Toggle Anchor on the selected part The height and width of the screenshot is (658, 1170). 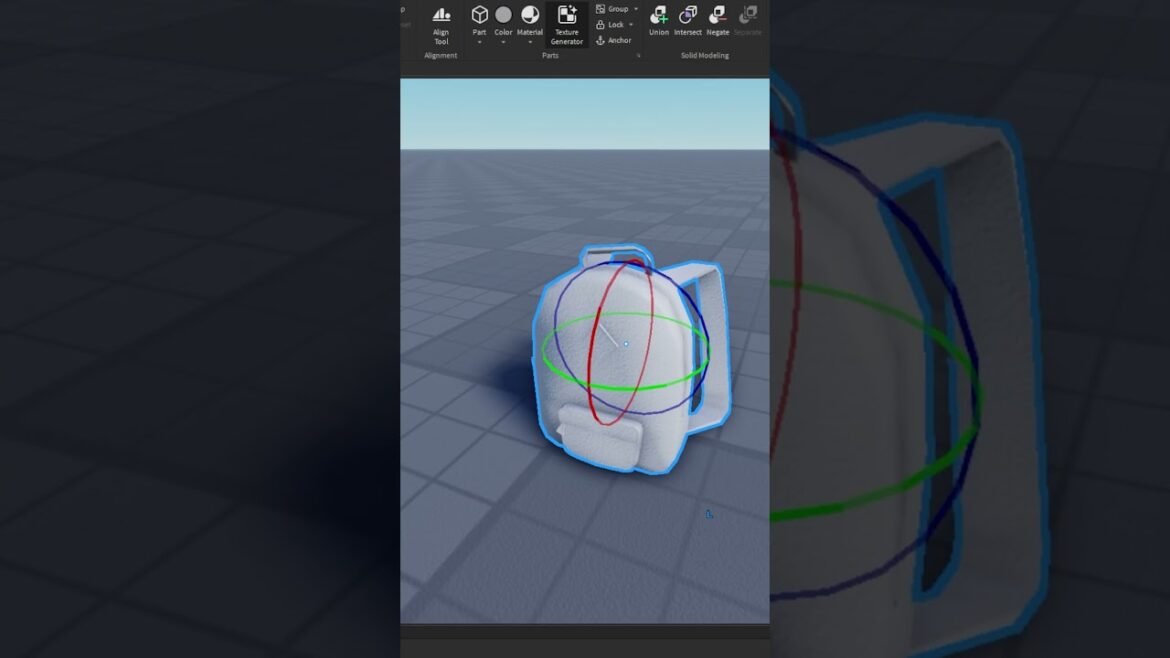point(614,40)
